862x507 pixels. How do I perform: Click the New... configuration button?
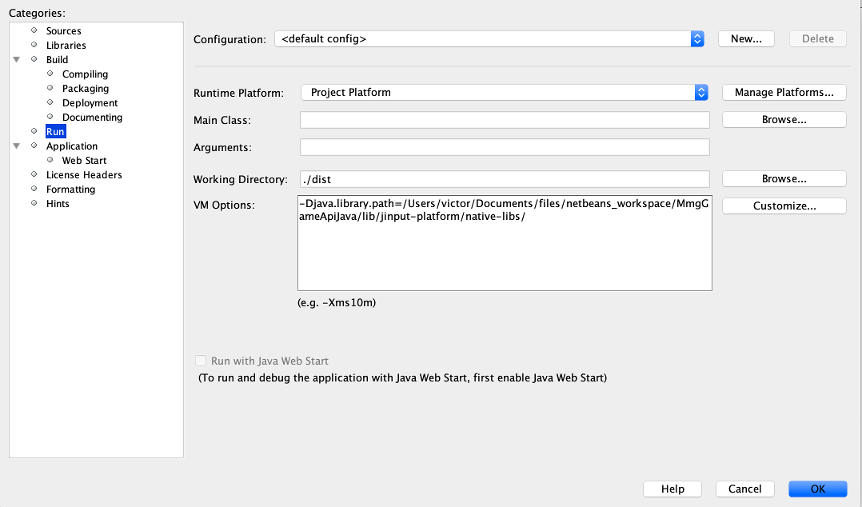click(x=746, y=39)
